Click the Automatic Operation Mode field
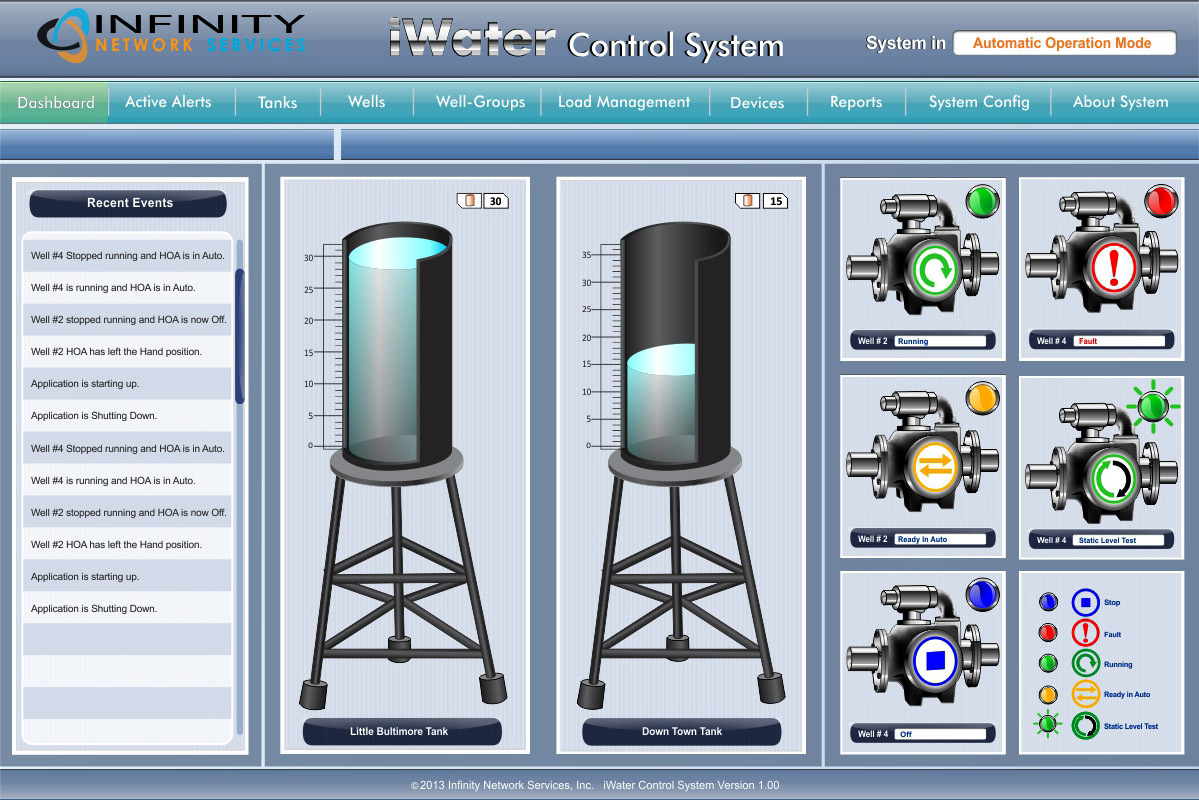This screenshot has height=800, width=1199. coord(1064,43)
